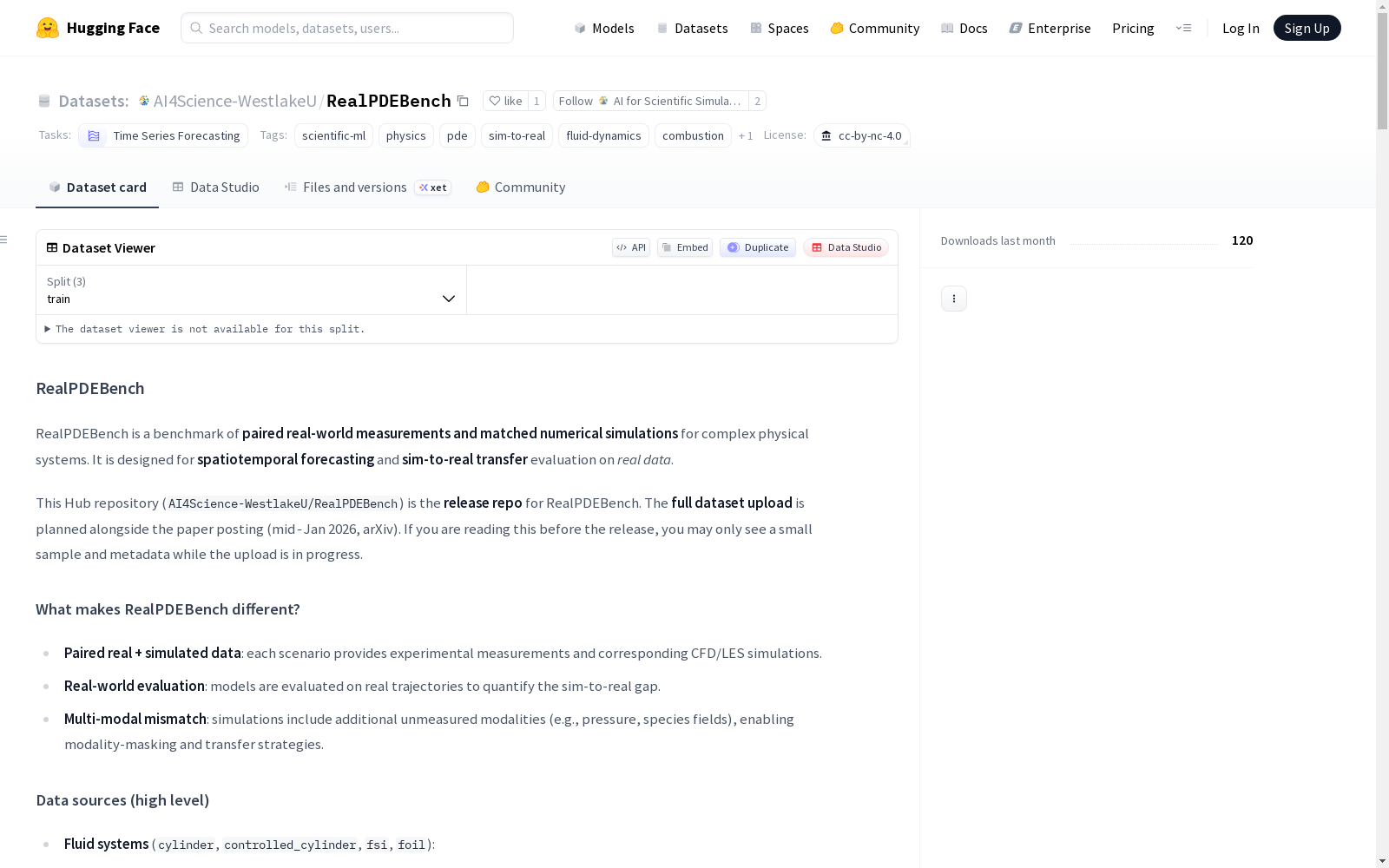
Task: Open the Pricing page
Action: coord(1133,28)
